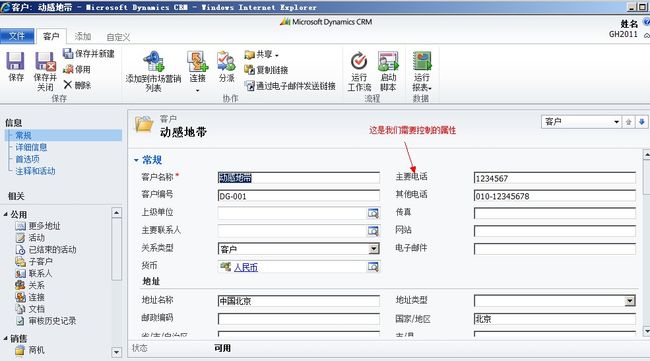Switch to the Customize (自定义) ribbon tab

[x=118, y=37]
